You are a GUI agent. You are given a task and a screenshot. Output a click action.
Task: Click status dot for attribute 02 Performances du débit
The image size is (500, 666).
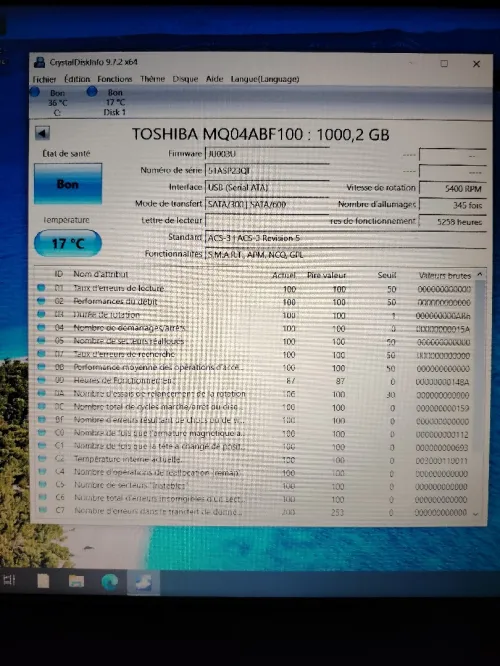[x=41, y=301]
